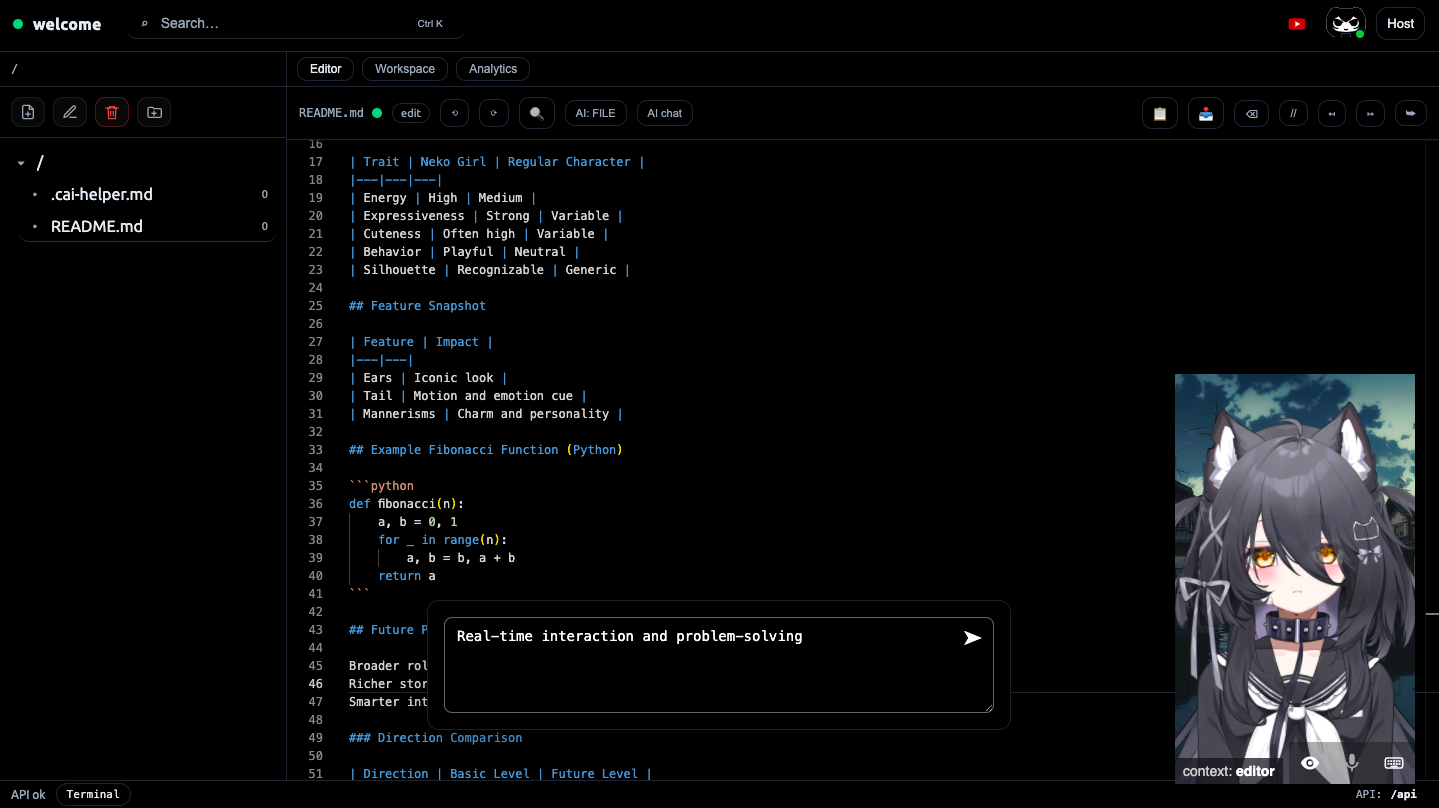Click the '| Mannerisms | Charm and personality |' row

486,414
